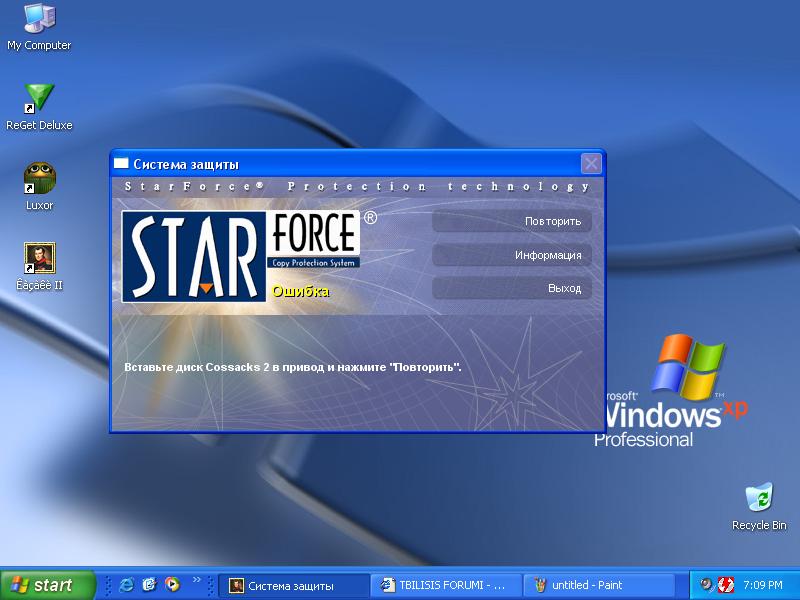Screen dimensions: 800x600
Task: Click the gray system tray icon
Action: 706,585
